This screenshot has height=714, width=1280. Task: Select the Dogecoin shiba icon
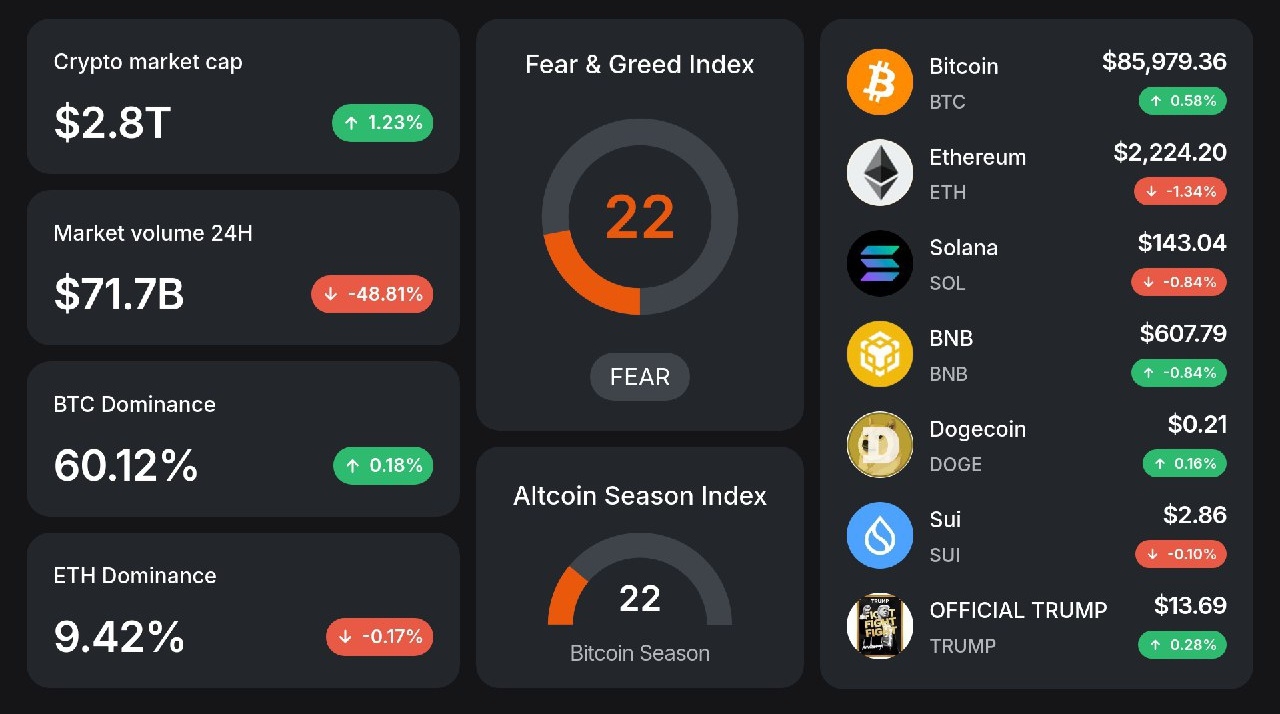click(x=880, y=445)
